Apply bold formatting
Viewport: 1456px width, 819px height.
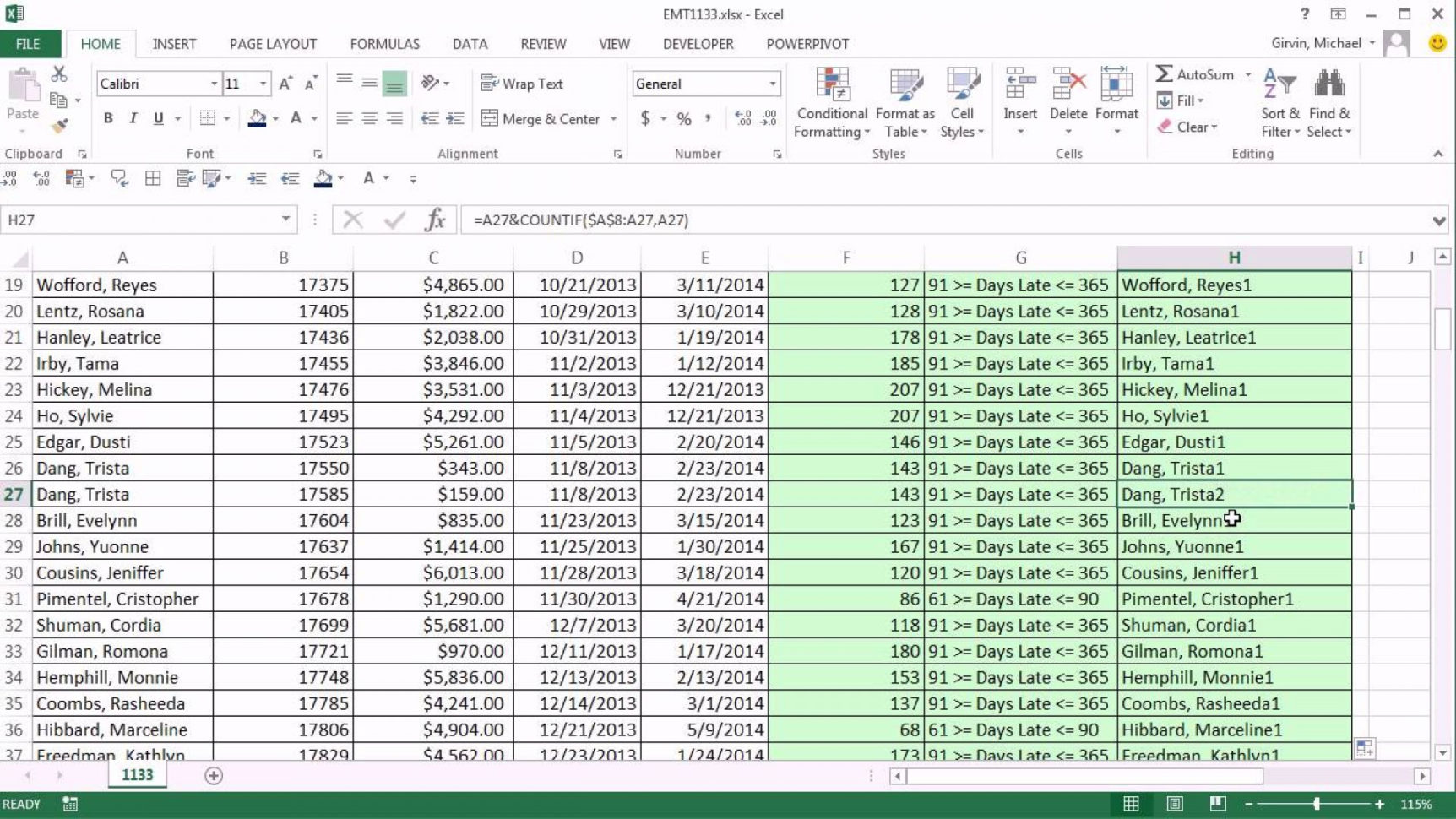point(107,118)
